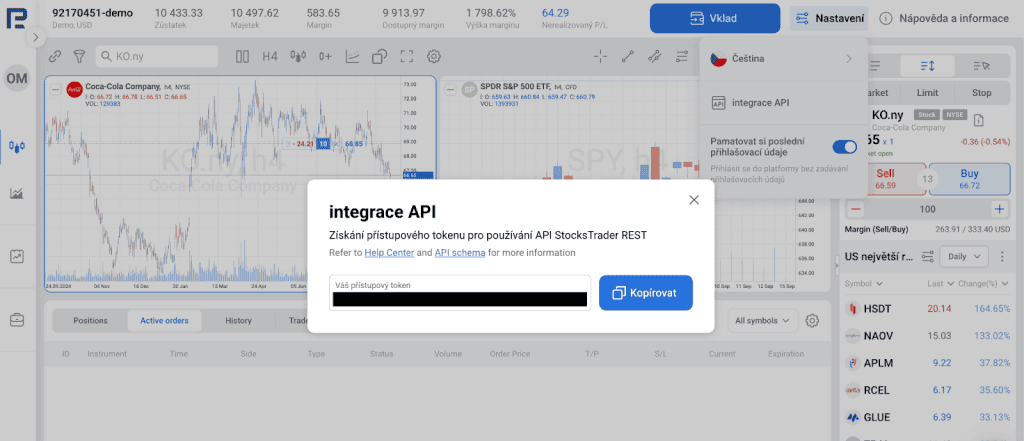Select the order ticket ladder view icon
This screenshot has height=441, width=1024.
pyautogui.click(x=927, y=66)
